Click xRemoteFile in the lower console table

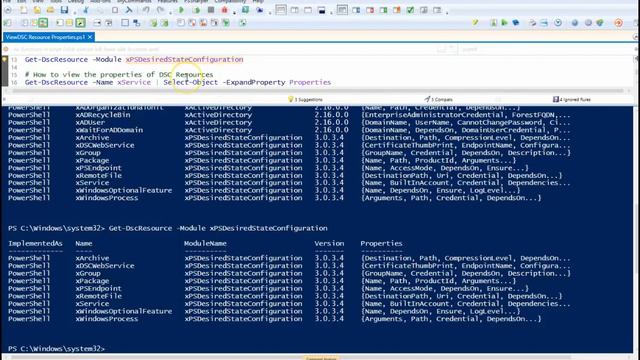pyautogui.click(x=98, y=296)
